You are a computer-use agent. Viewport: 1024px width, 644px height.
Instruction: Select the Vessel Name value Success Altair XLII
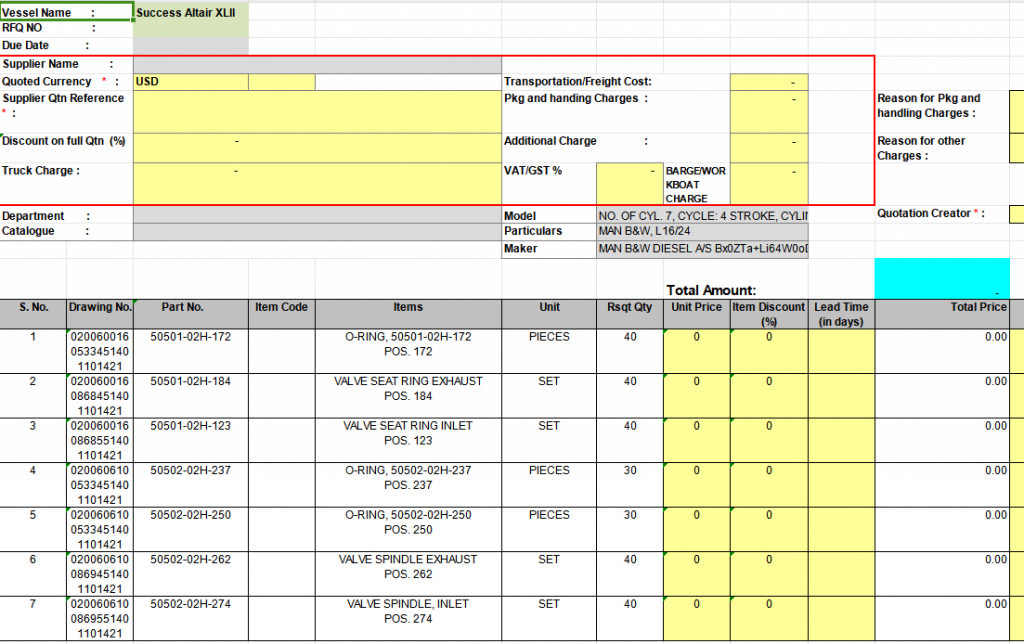coord(190,13)
